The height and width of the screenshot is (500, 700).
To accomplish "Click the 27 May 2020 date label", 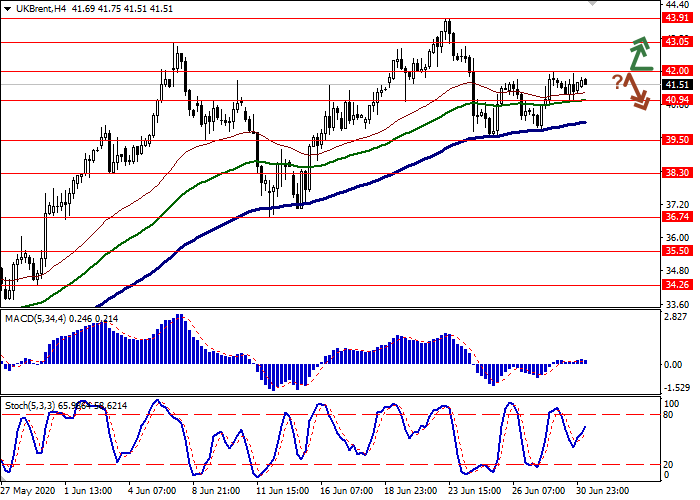I will click(27, 492).
